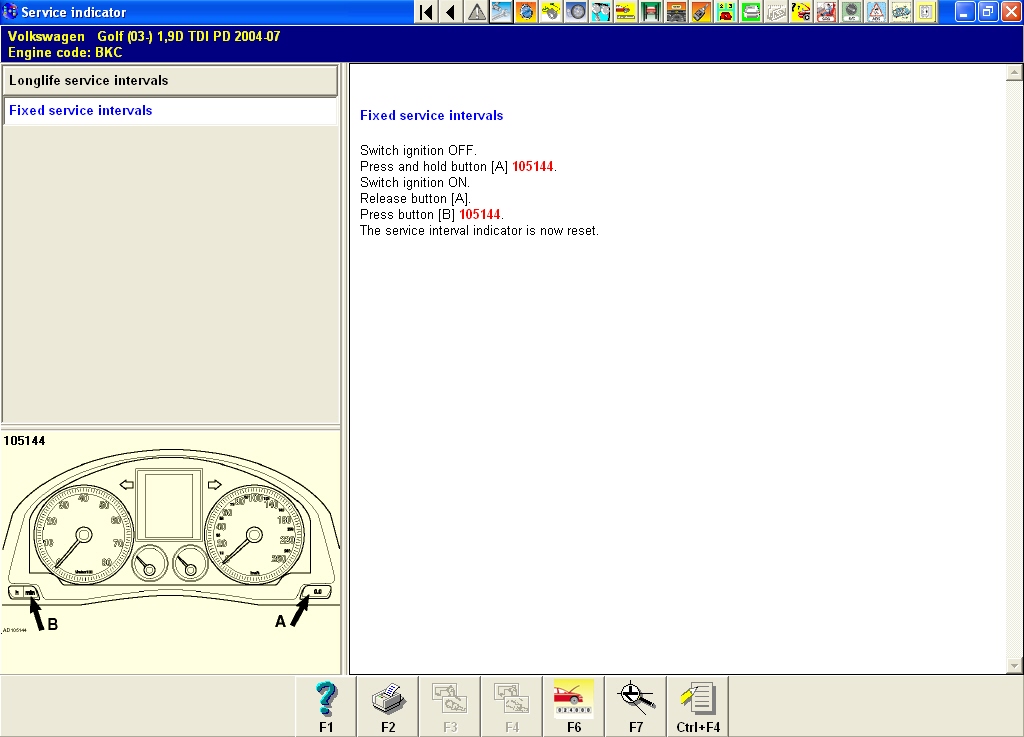1024x737 pixels.
Task: Click the scrollbar down arrow
Action: point(1014,665)
